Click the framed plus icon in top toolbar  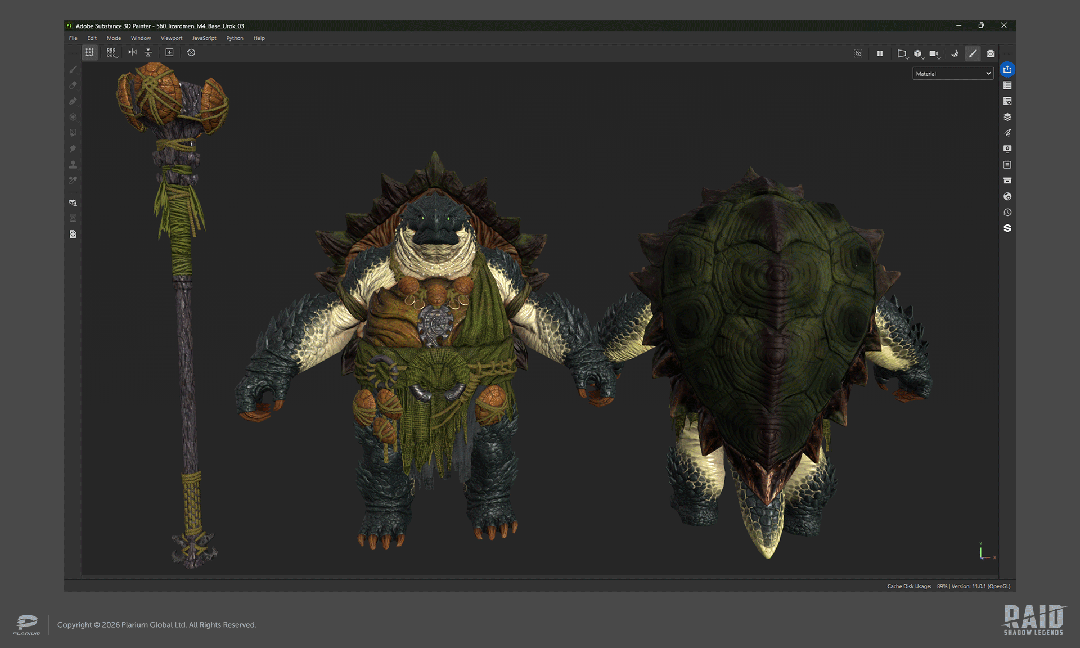tap(169, 52)
